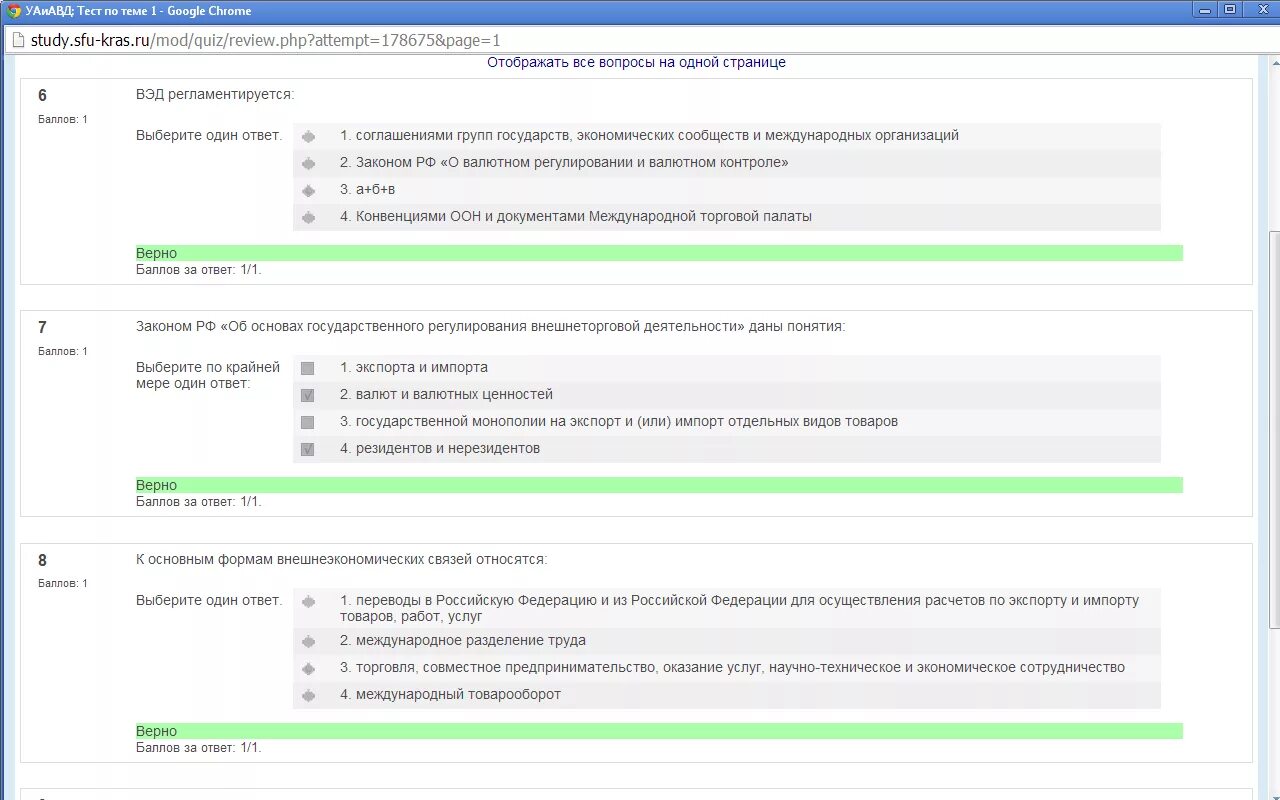Maximize the Chrome window
The height and width of the screenshot is (800, 1280).
pos(1230,10)
